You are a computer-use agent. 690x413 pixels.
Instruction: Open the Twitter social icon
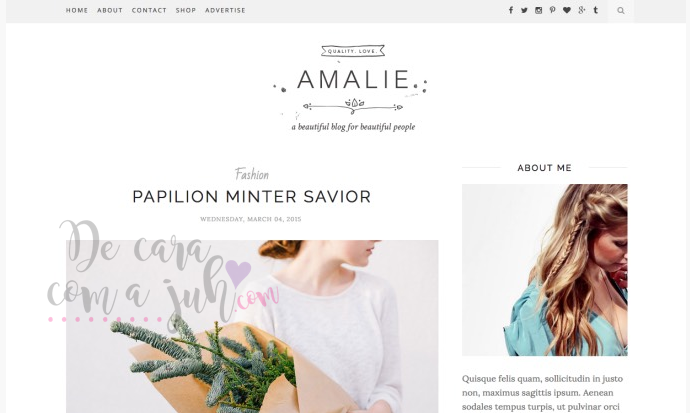pyautogui.click(x=524, y=10)
